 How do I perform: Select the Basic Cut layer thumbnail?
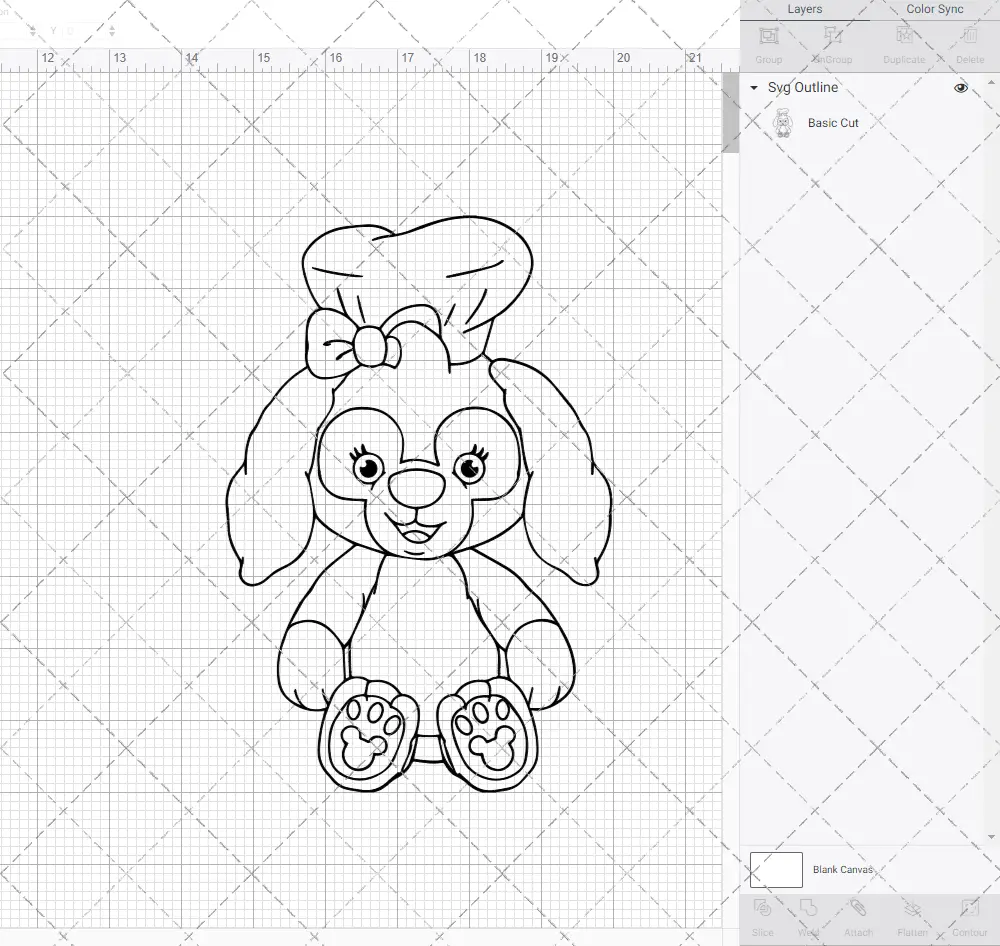pyautogui.click(x=783, y=122)
